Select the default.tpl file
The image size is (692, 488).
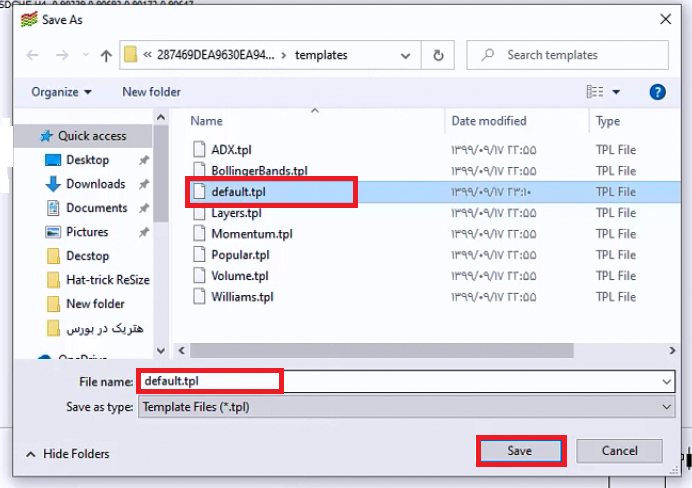click(238, 192)
